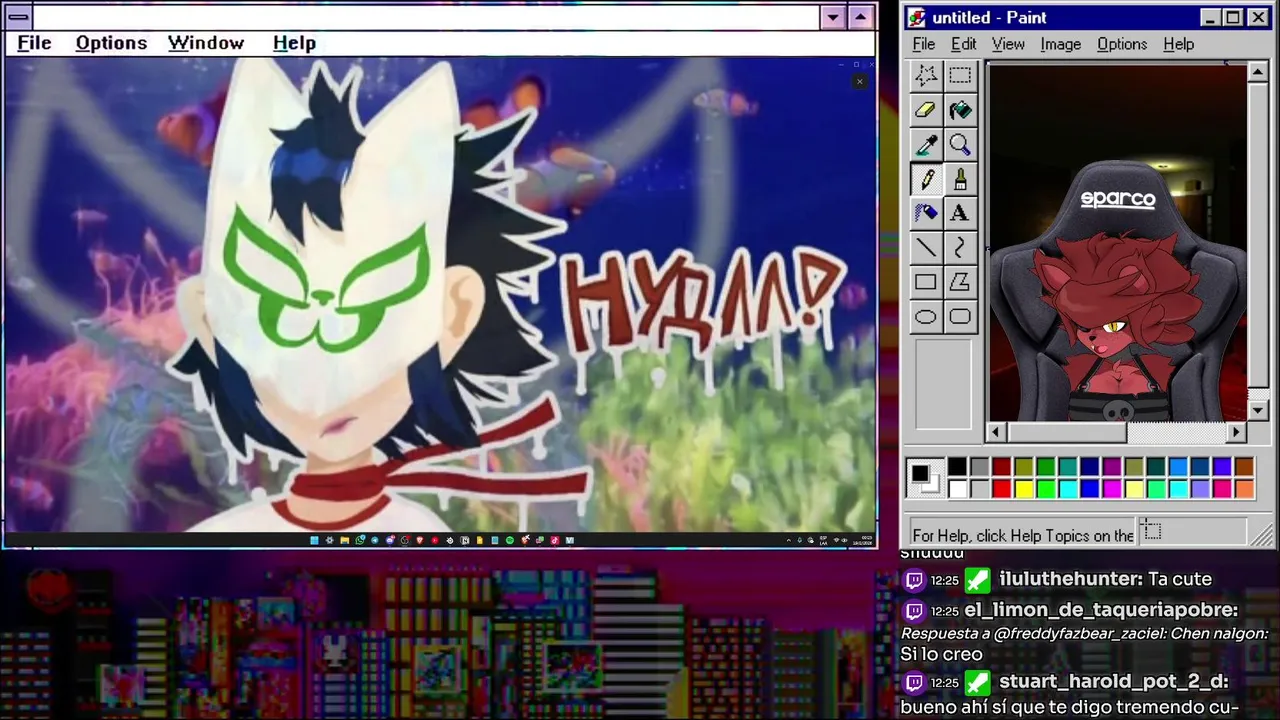Select the rectangular Select tool in Paint
Image resolution: width=1280 pixels, height=720 pixels.
point(960,75)
